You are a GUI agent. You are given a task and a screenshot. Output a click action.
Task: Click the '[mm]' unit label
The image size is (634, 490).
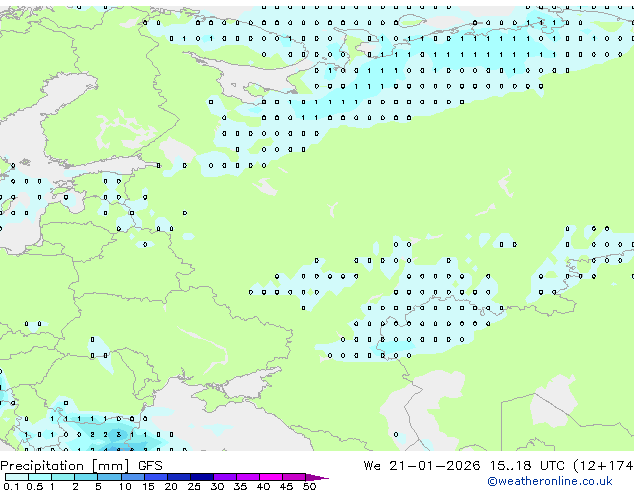tap(110, 466)
